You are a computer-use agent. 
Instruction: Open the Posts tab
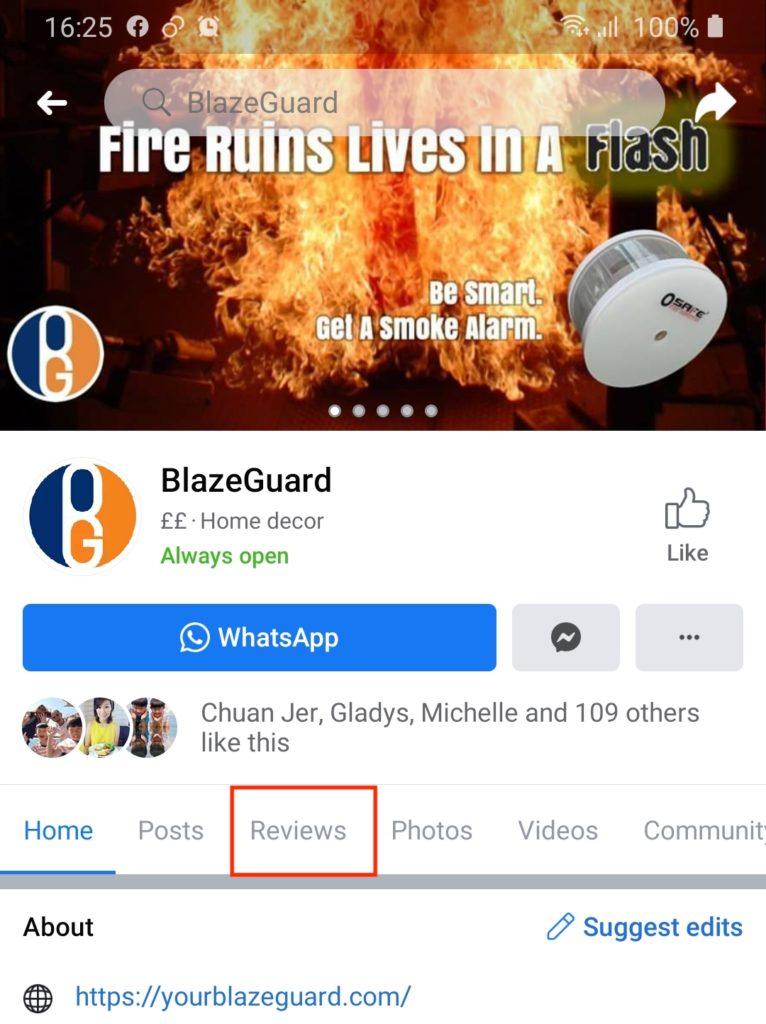pyautogui.click(x=170, y=831)
